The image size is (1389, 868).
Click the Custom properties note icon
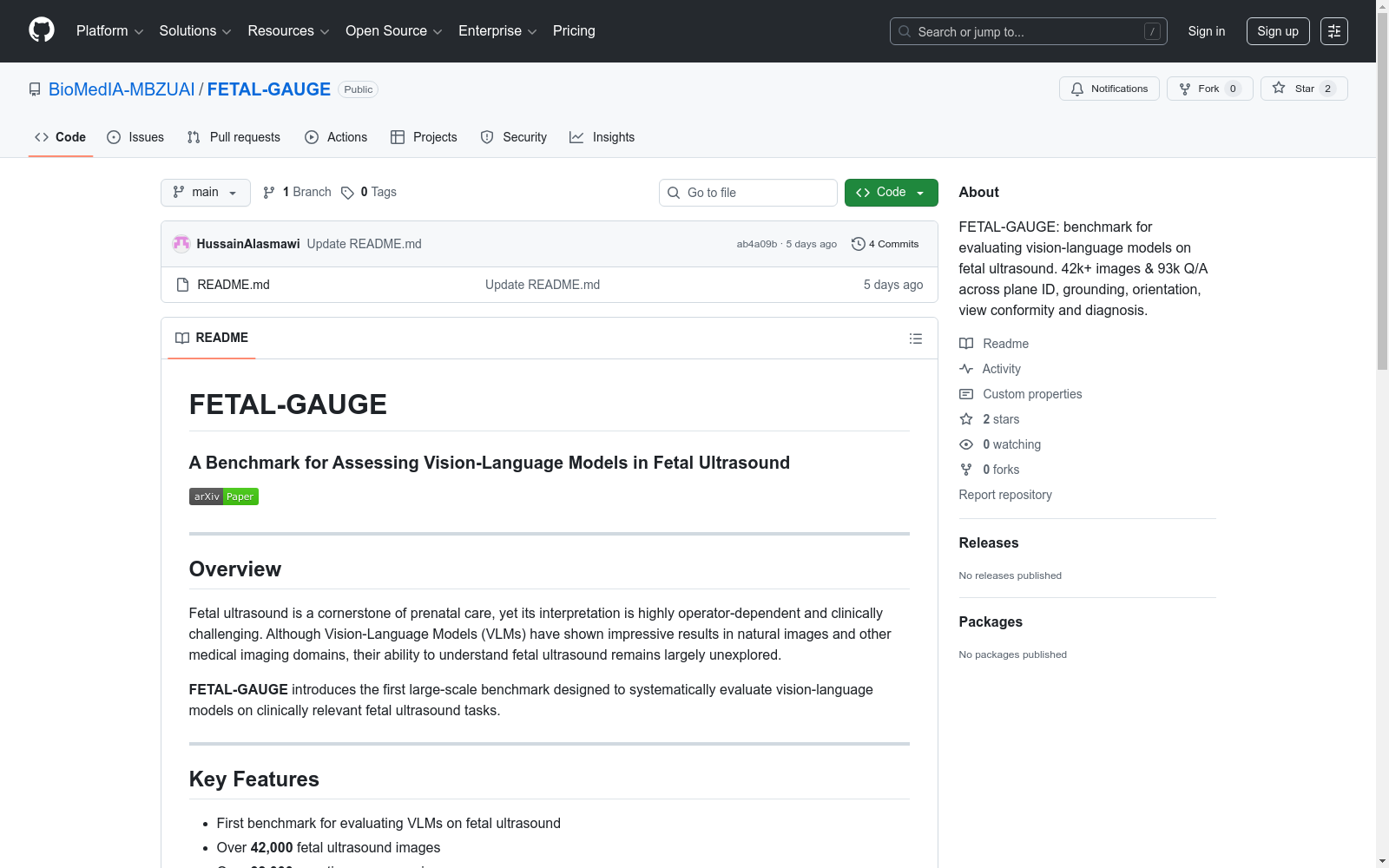[966, 394]
